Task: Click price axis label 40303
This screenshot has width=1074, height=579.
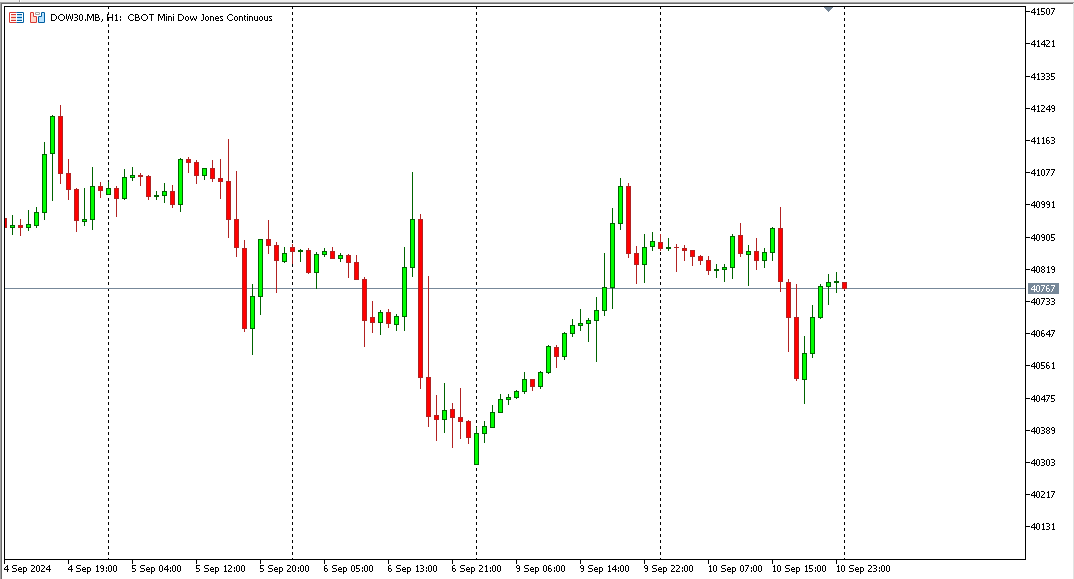Action: 1043,463
